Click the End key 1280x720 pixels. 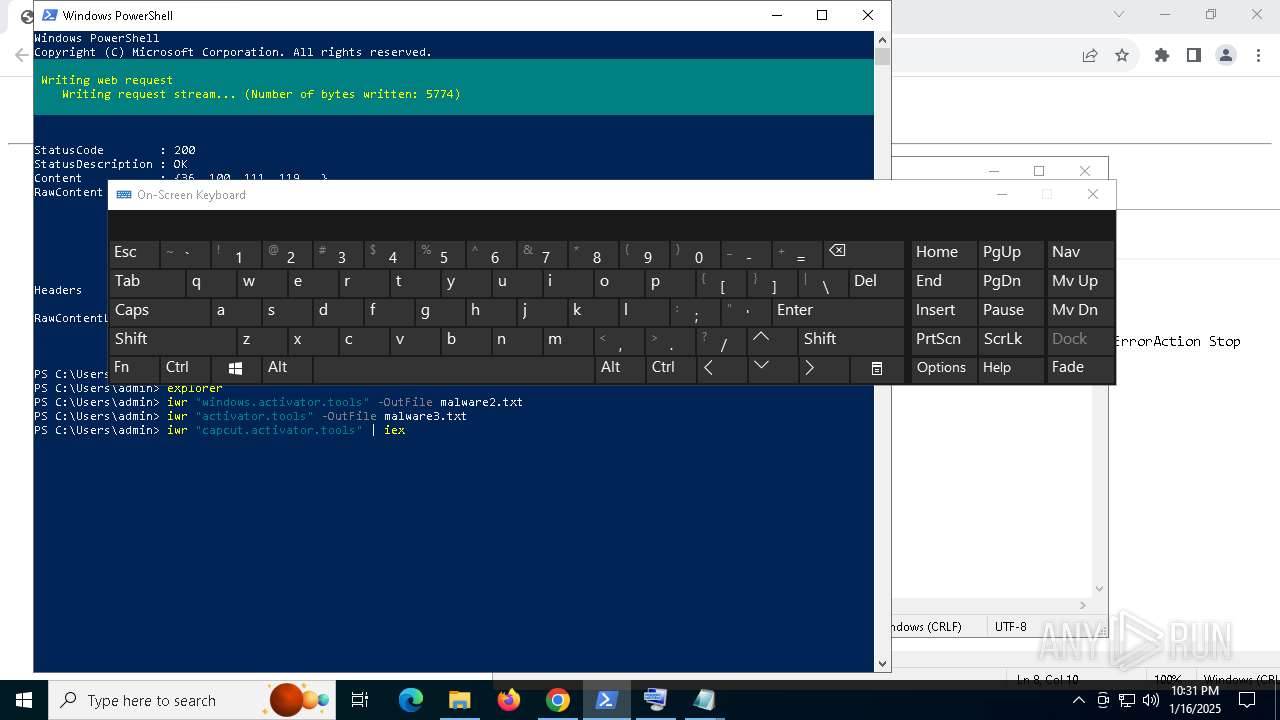tap(943, 282)
